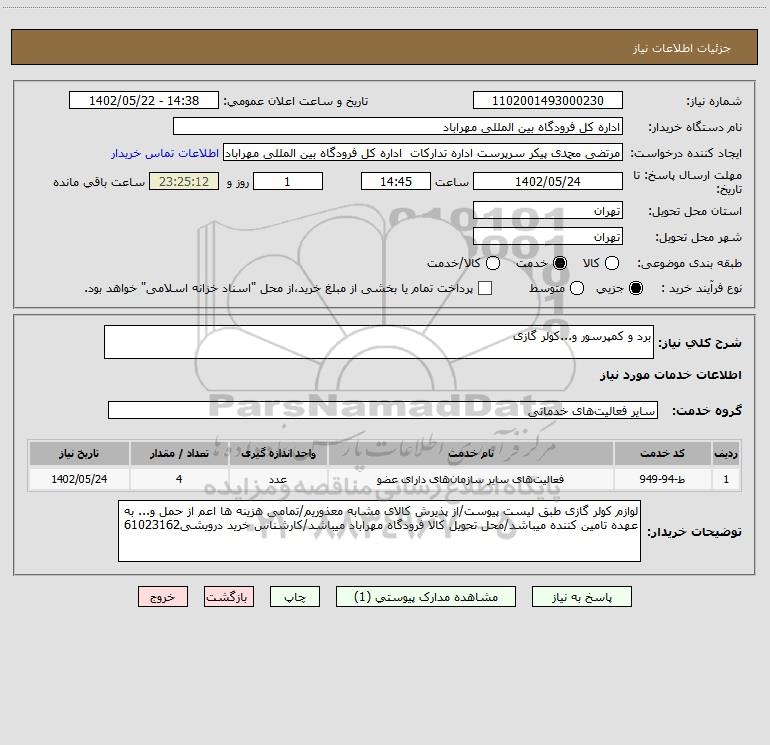Click the quantity cell showing 4

(179, 479)
